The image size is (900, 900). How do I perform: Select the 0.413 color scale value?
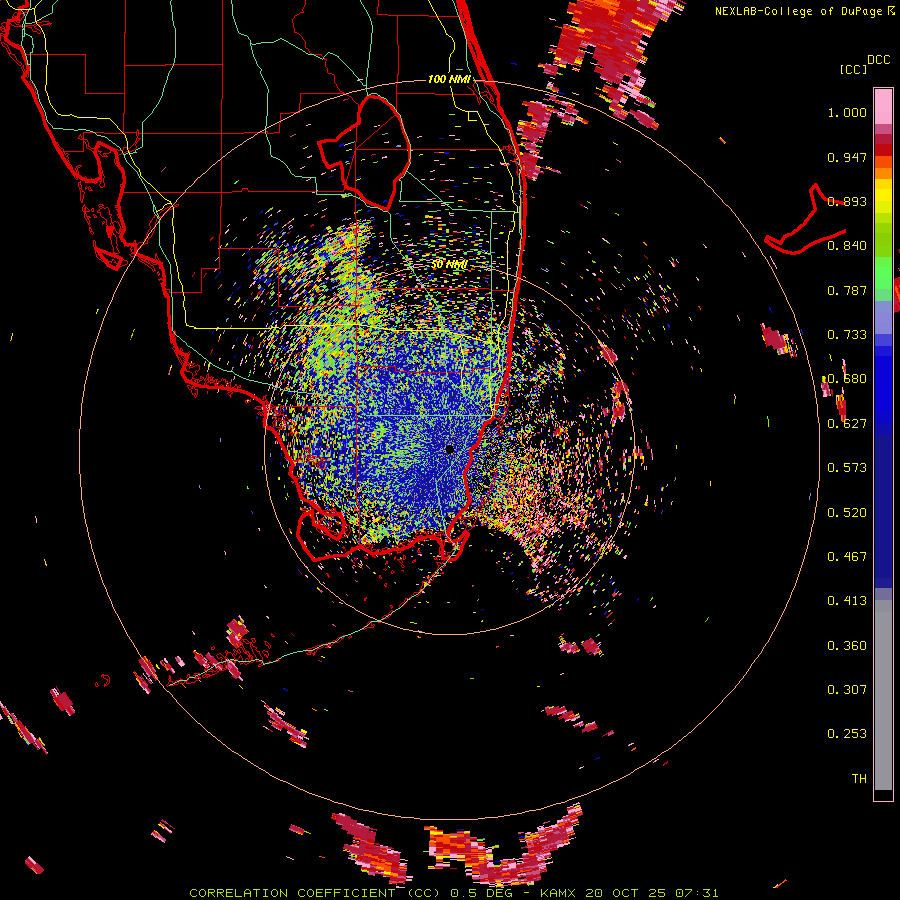point(847,601)
